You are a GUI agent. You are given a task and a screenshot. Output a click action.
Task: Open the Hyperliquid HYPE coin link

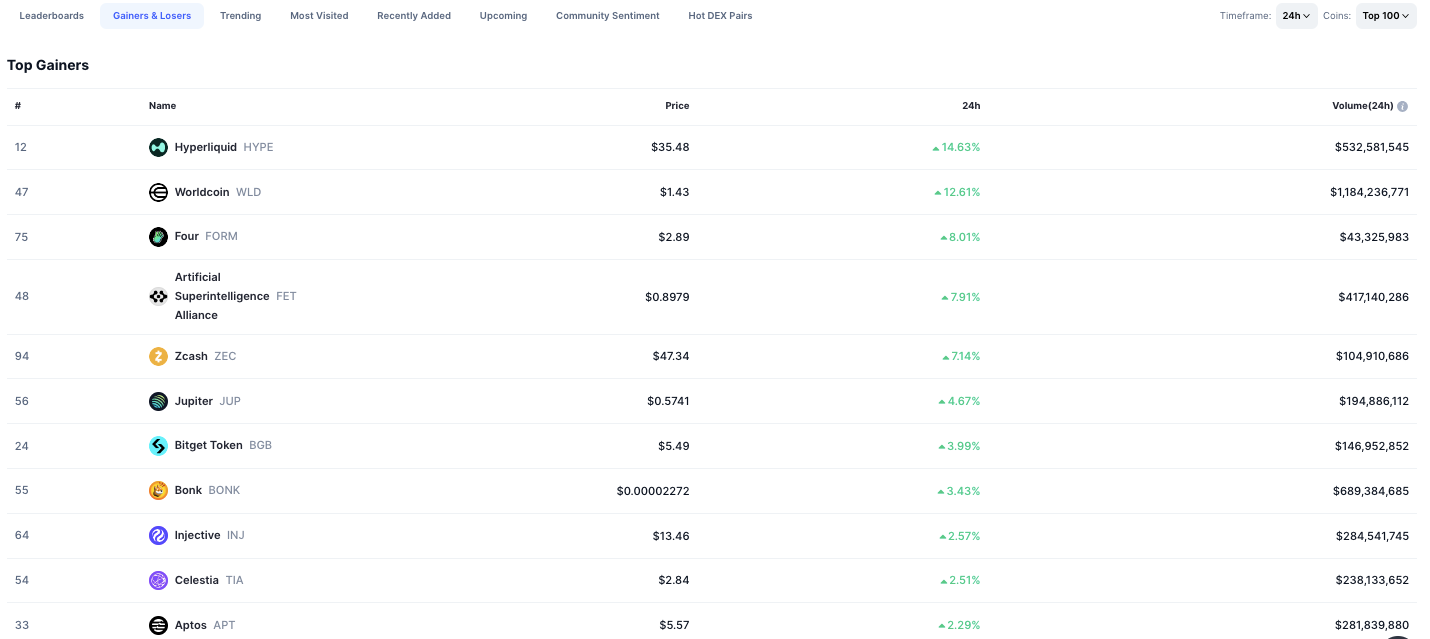point(211,147)
